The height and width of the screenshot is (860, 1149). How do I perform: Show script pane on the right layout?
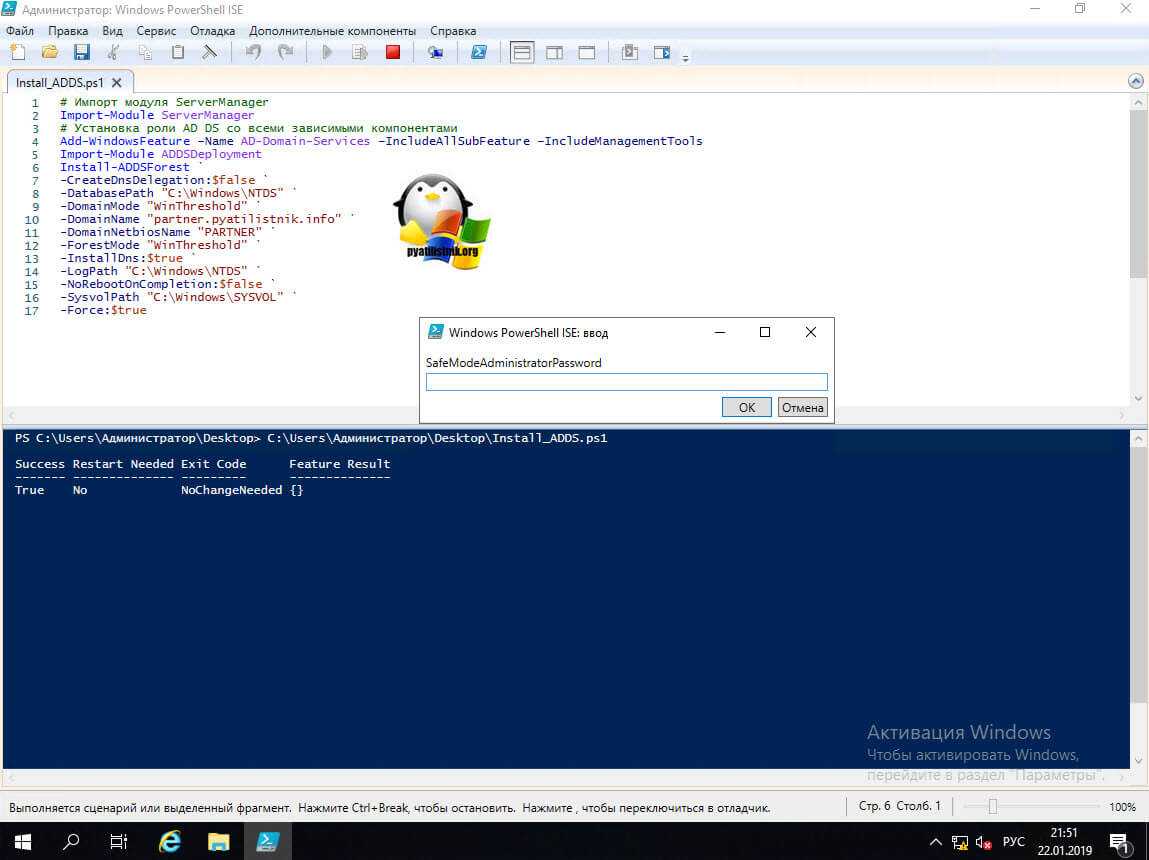point(554,53)
